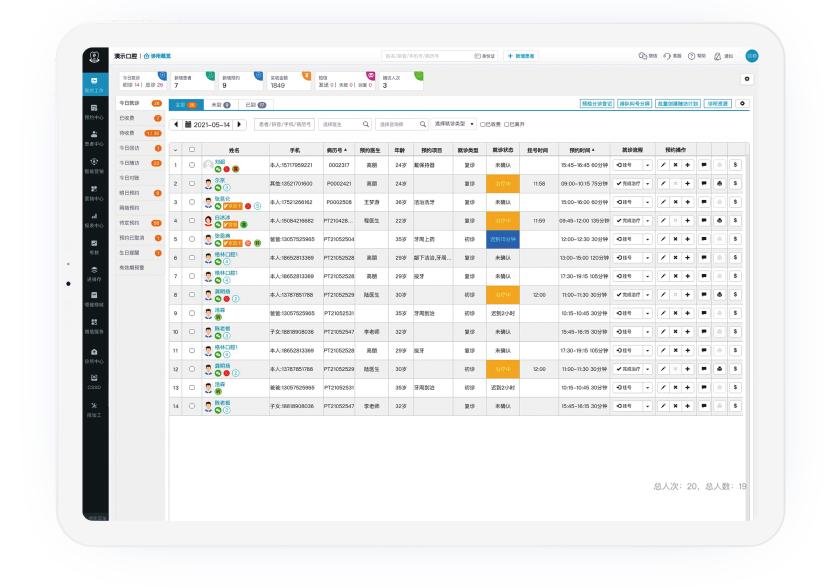
Task: Click the WeChat chat icon in header
Action: (x=643, y=56)
